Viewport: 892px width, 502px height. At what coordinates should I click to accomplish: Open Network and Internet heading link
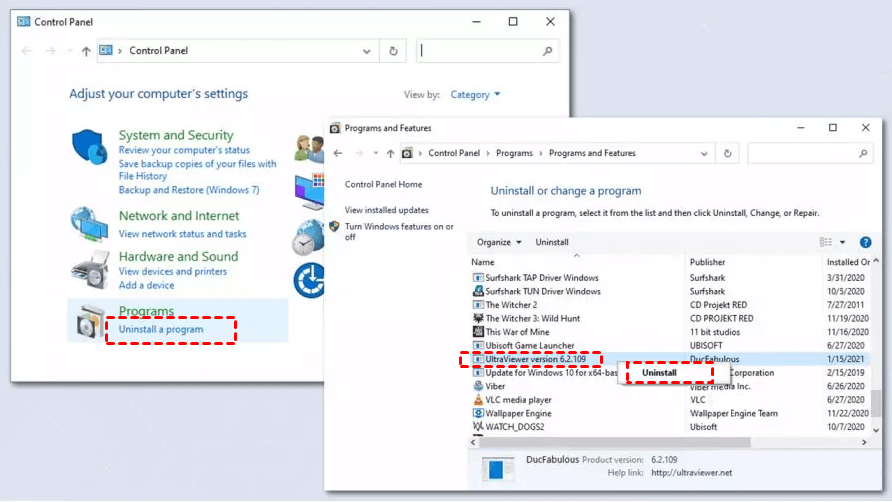[179, 216]
